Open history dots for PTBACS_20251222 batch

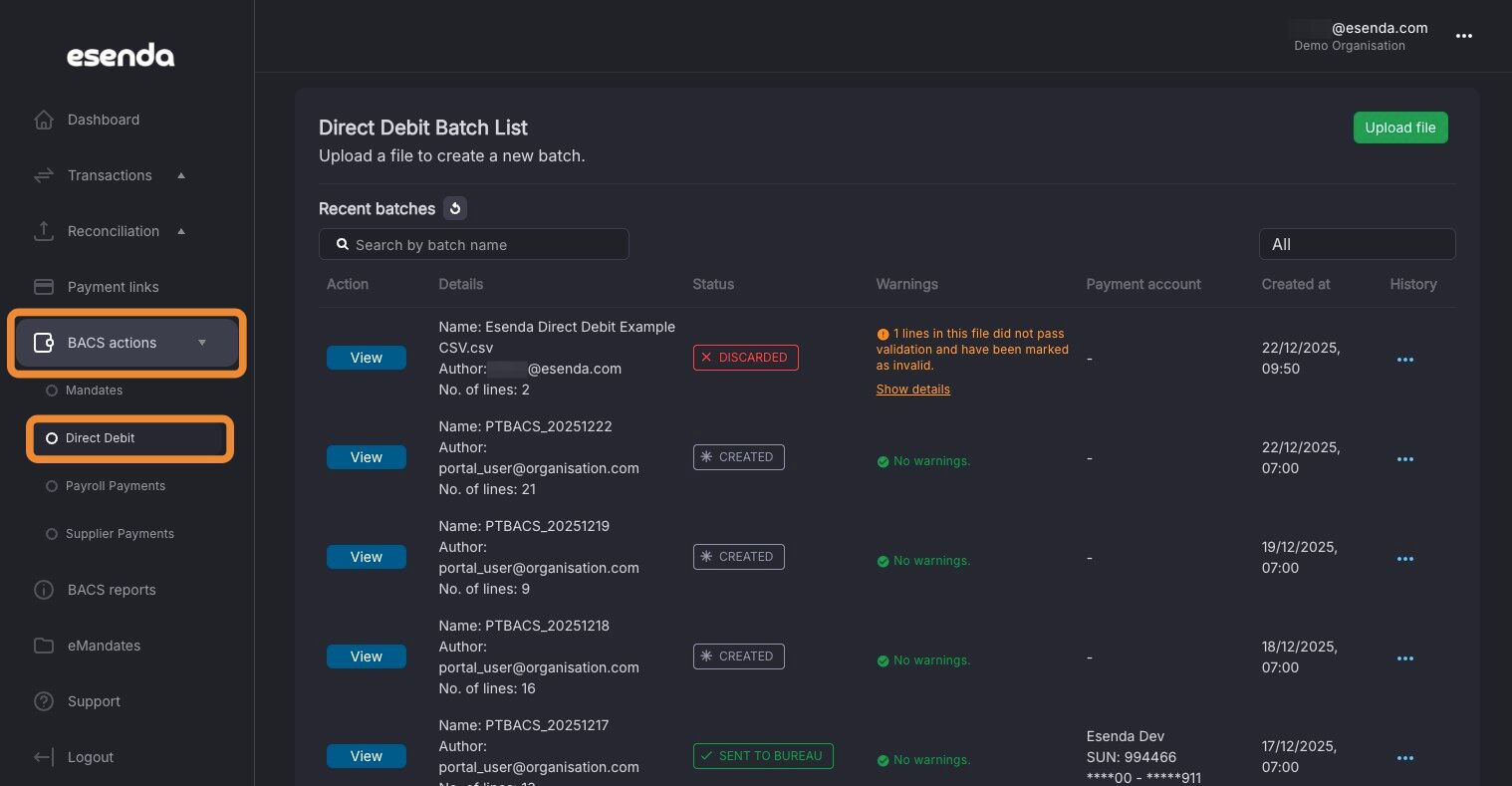[1405, 459]
